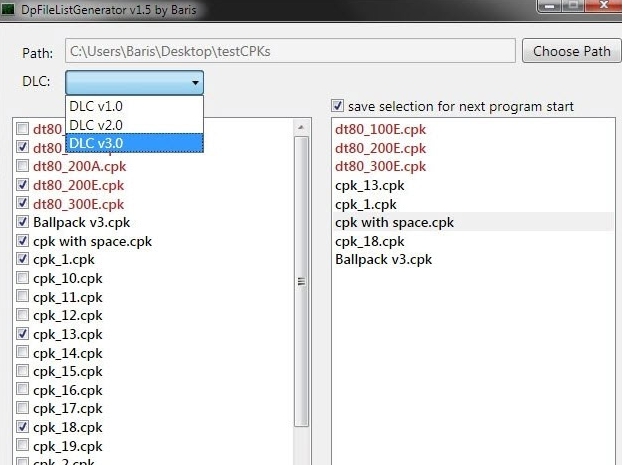The height and width of the screenshot is (465, 623).
Task: Toggle save selection for next program start
Action: [338, 106]
